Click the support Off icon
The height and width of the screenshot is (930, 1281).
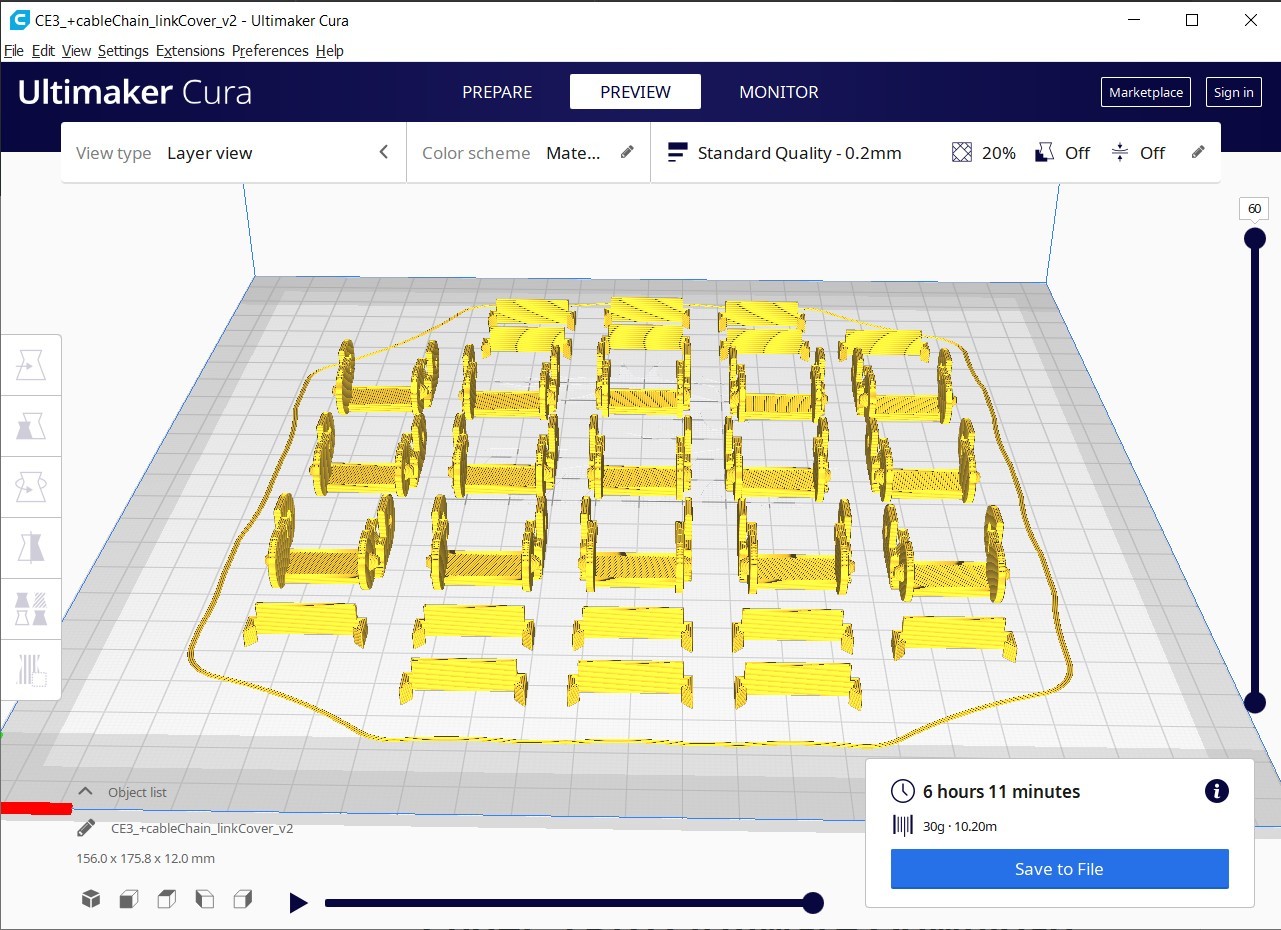pyautogui.click(x=1045, y=152)
